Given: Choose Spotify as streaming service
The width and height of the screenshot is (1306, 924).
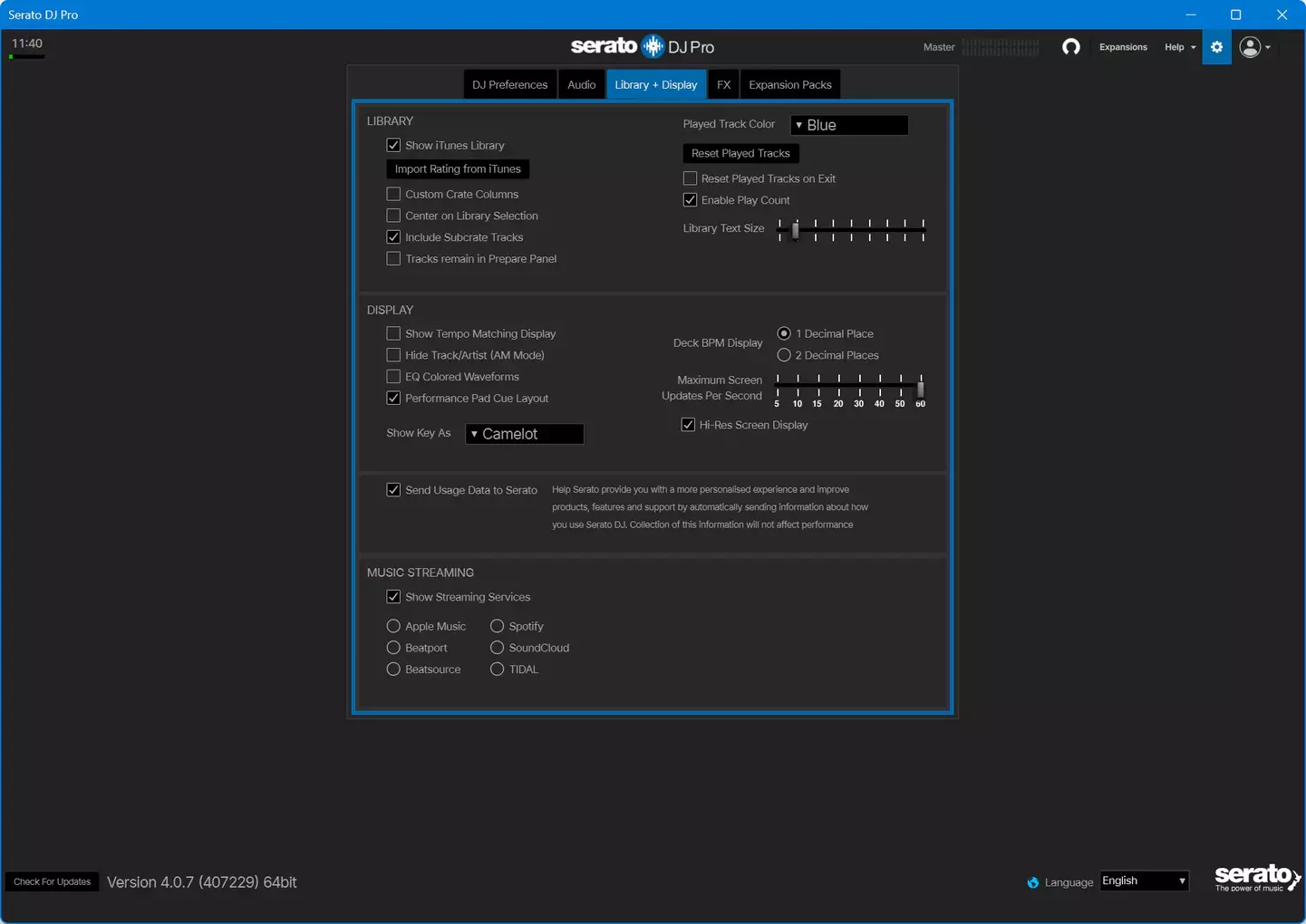Looking at the screenshot, I should tap(497, 626).
